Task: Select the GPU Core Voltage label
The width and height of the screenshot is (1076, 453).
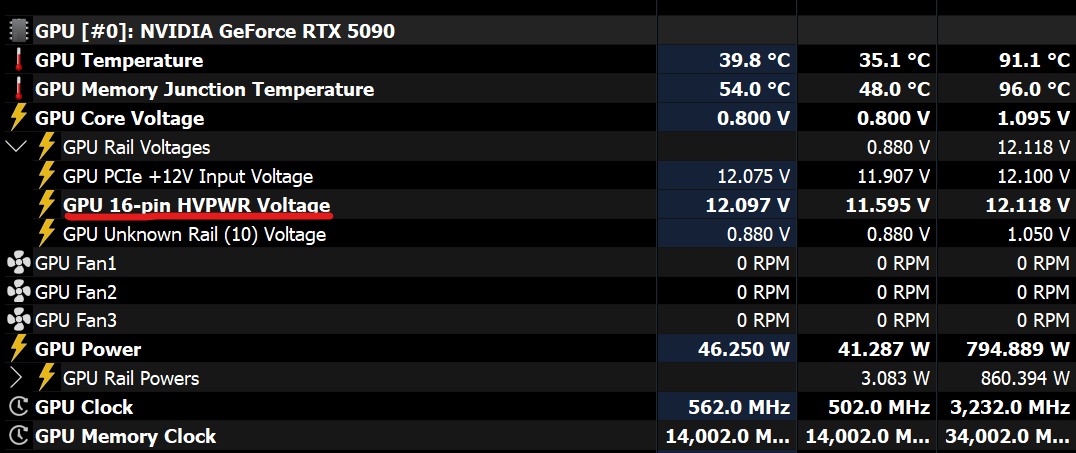Action: point(119,118)
